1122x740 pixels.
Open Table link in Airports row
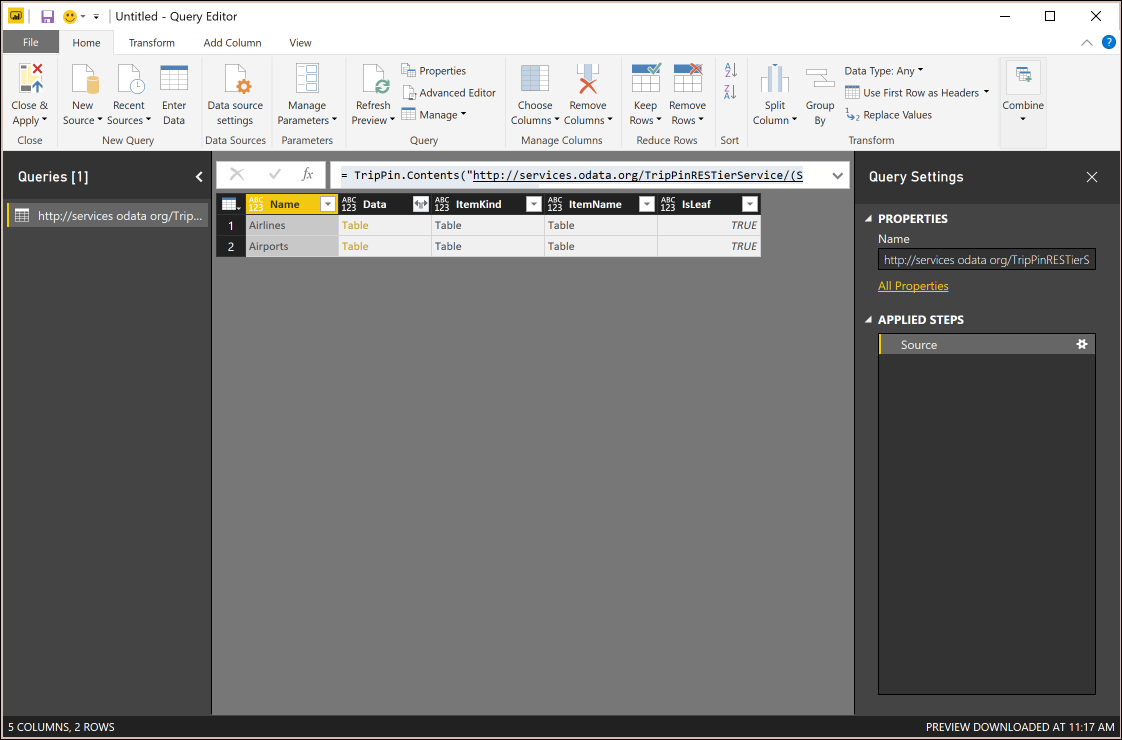tap(355, 246)
